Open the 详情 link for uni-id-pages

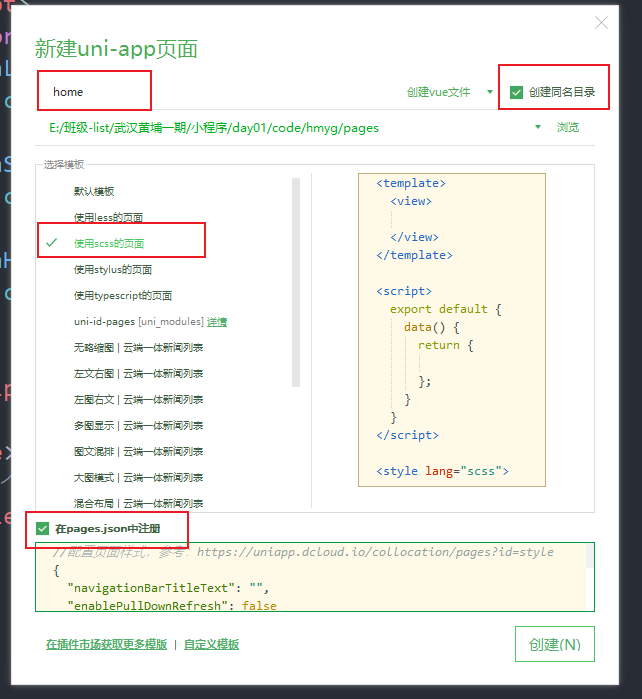(x=217, y=321)
